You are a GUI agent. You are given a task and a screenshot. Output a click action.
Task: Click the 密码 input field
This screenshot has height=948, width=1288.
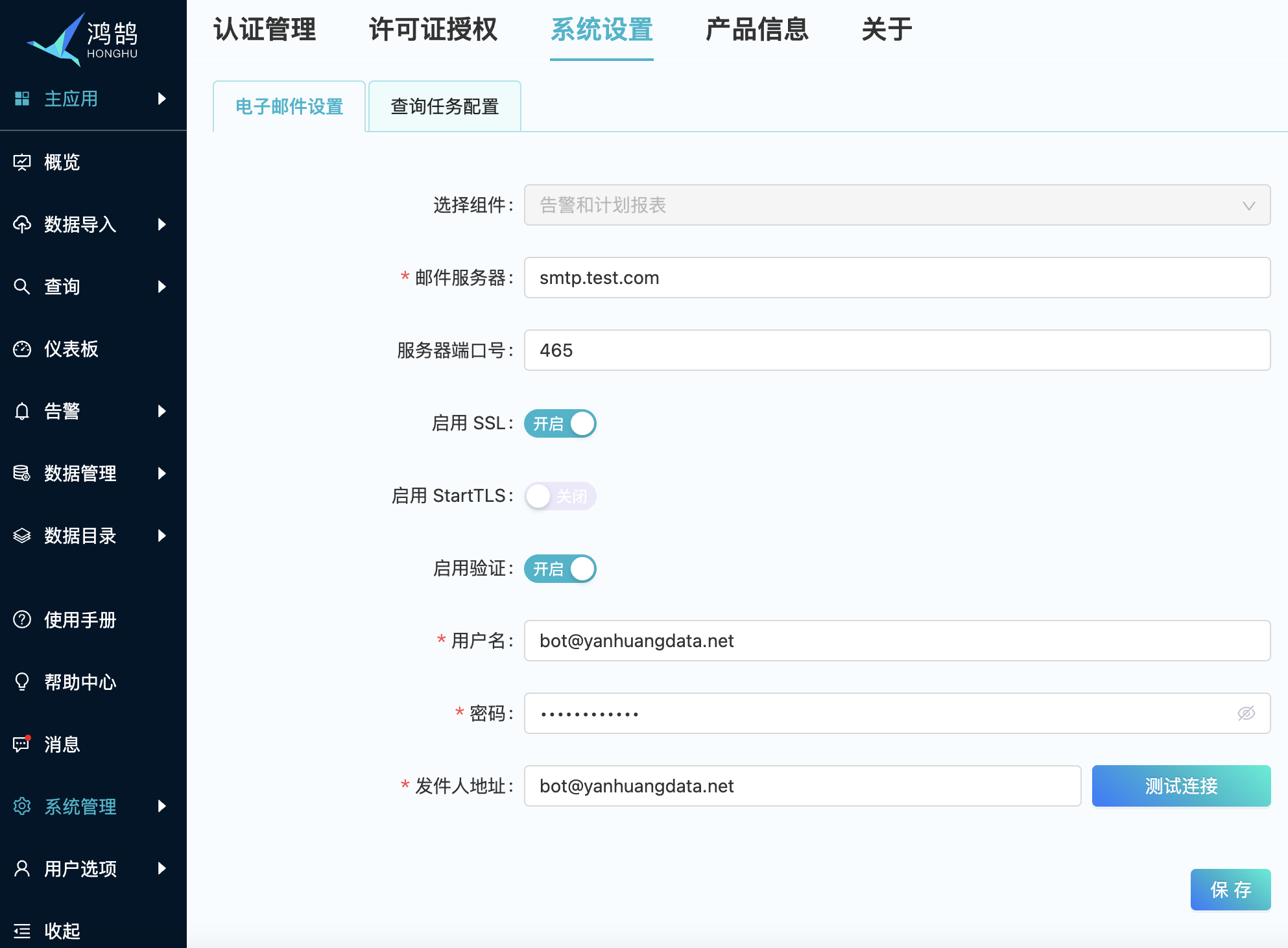pyautogui.click(x=897, y=713)
